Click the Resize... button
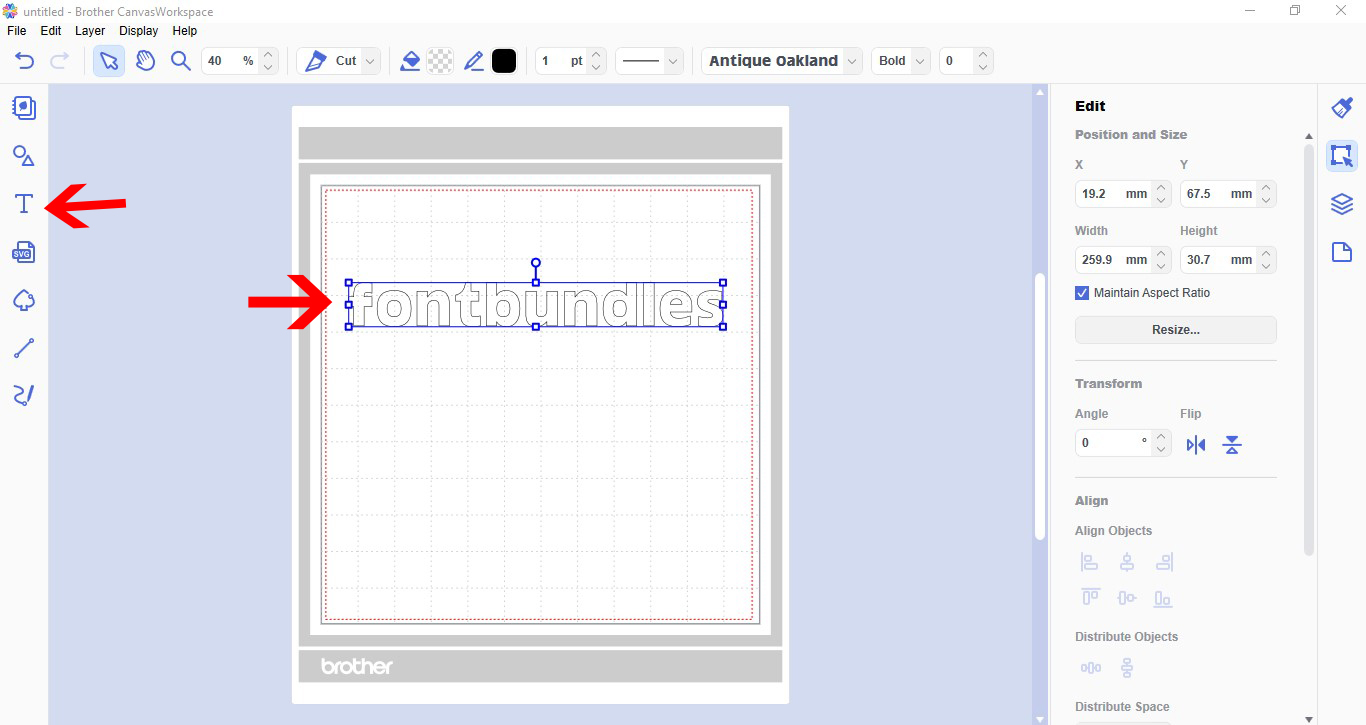This screenshot has height=725, width=1366. (x=1176, y=330)
